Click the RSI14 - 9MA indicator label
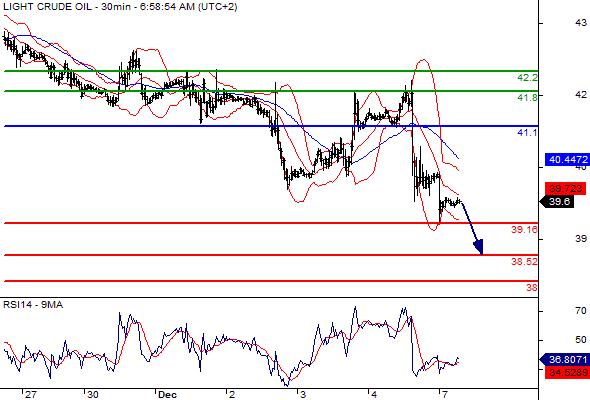This screenshot has height=400, width=590. [x=33, y=305]
